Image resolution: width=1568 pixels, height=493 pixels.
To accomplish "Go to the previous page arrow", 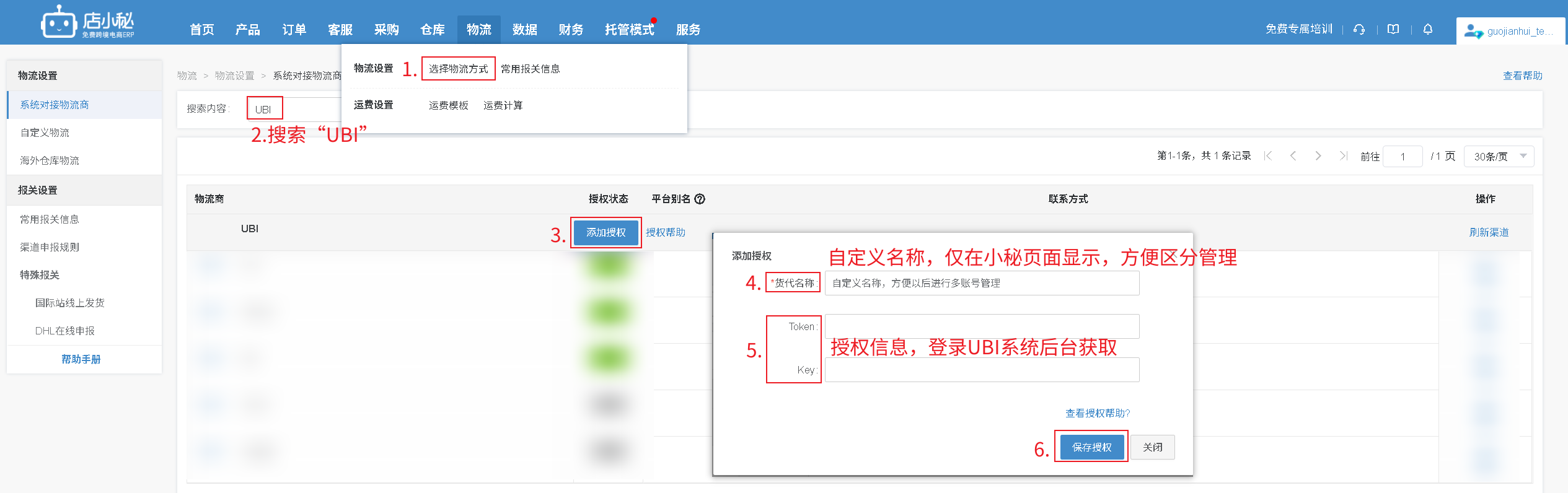I will pos(1293,156).
